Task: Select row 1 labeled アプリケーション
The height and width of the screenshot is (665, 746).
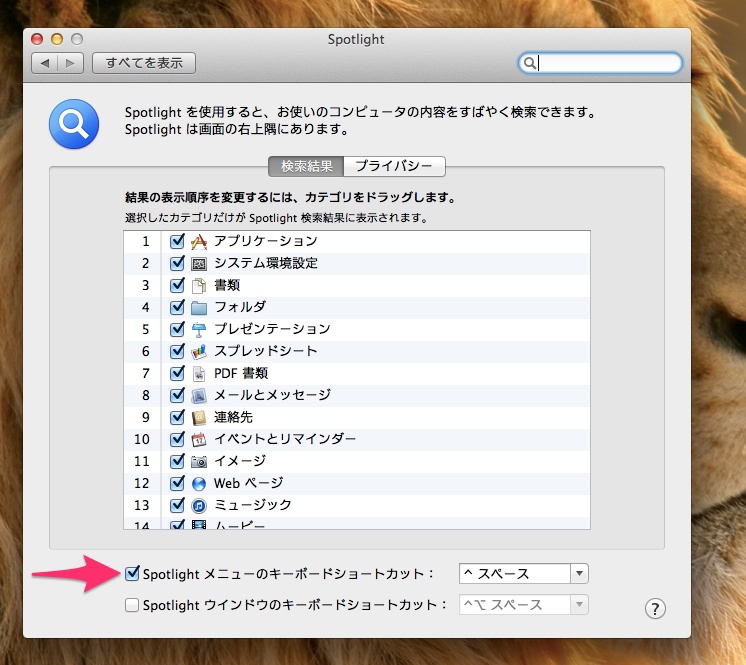Action: 357,241
